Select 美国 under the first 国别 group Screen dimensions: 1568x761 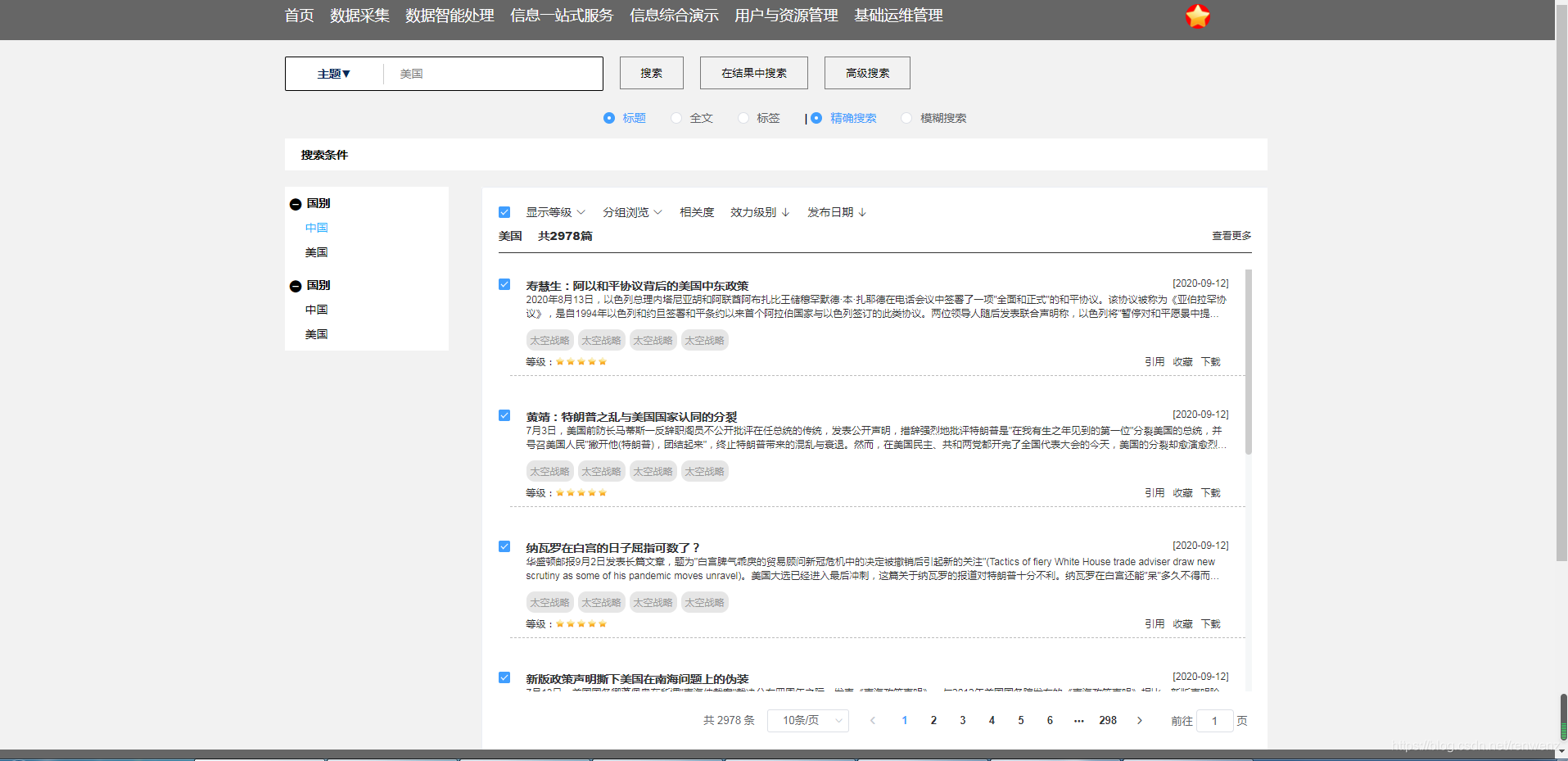(316, 252)
